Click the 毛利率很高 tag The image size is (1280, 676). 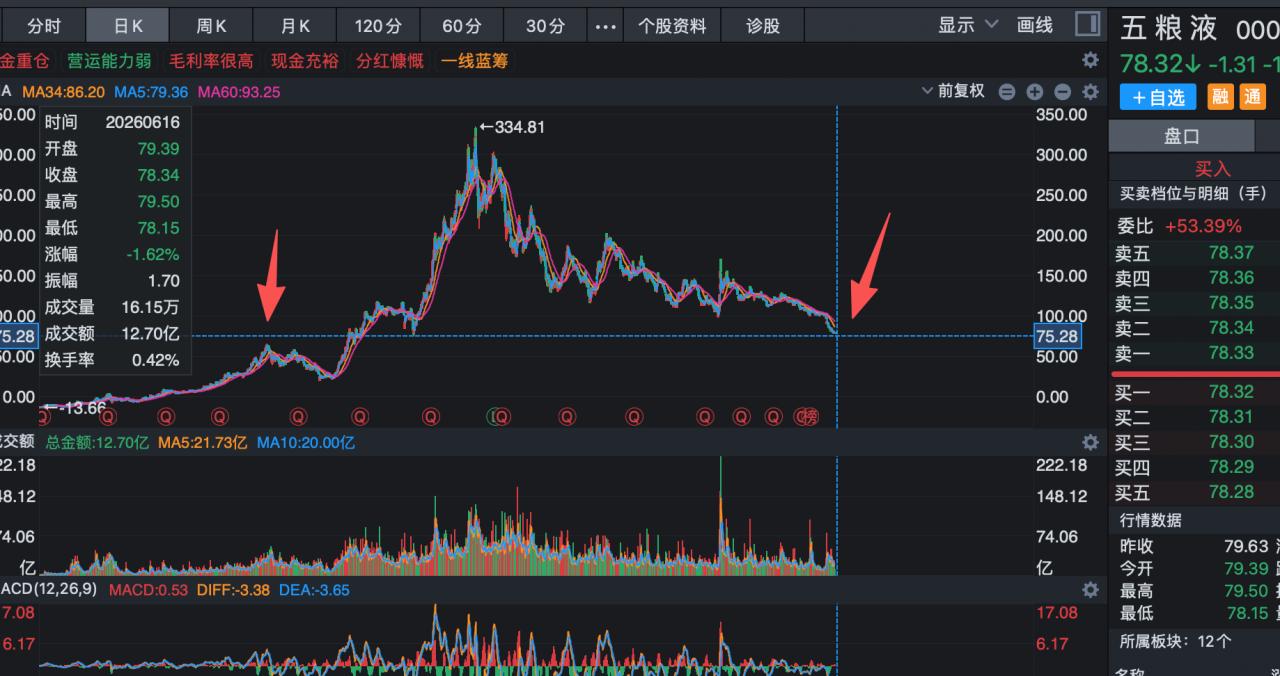tap(211, 61)
